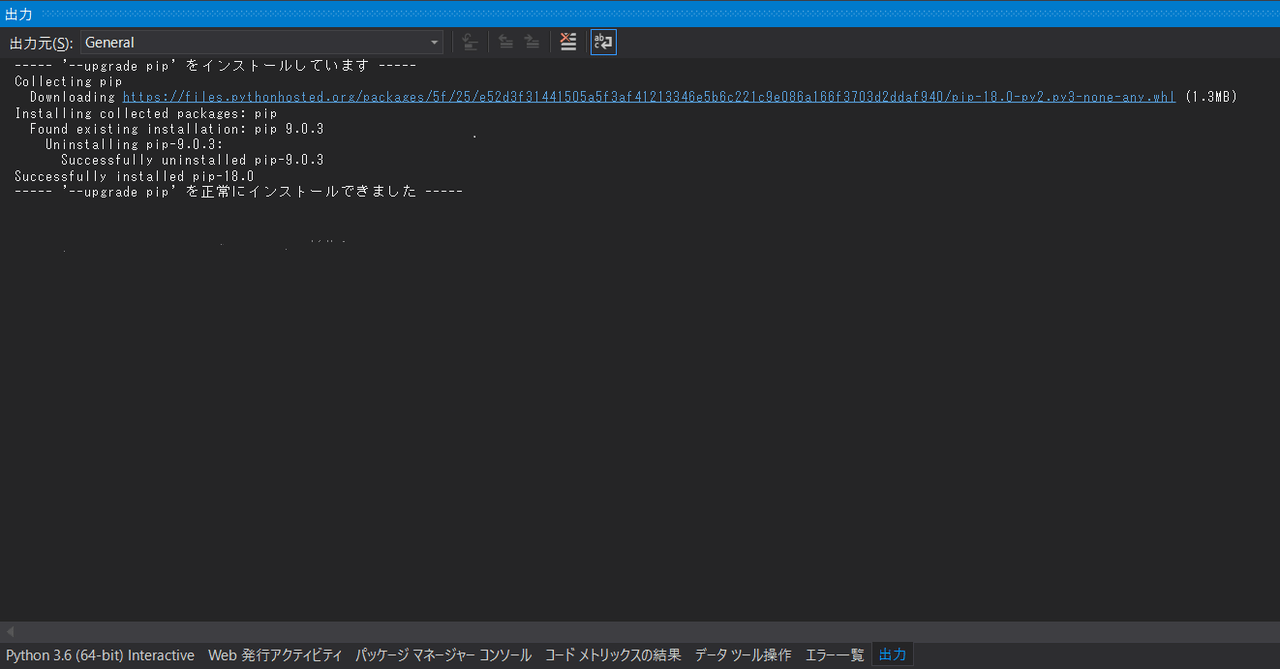Switch to Python 3.6 (64-bit) Interactive tab
Image resolution: width=1280 pixels, height=669 pixels.
point(100,655)
